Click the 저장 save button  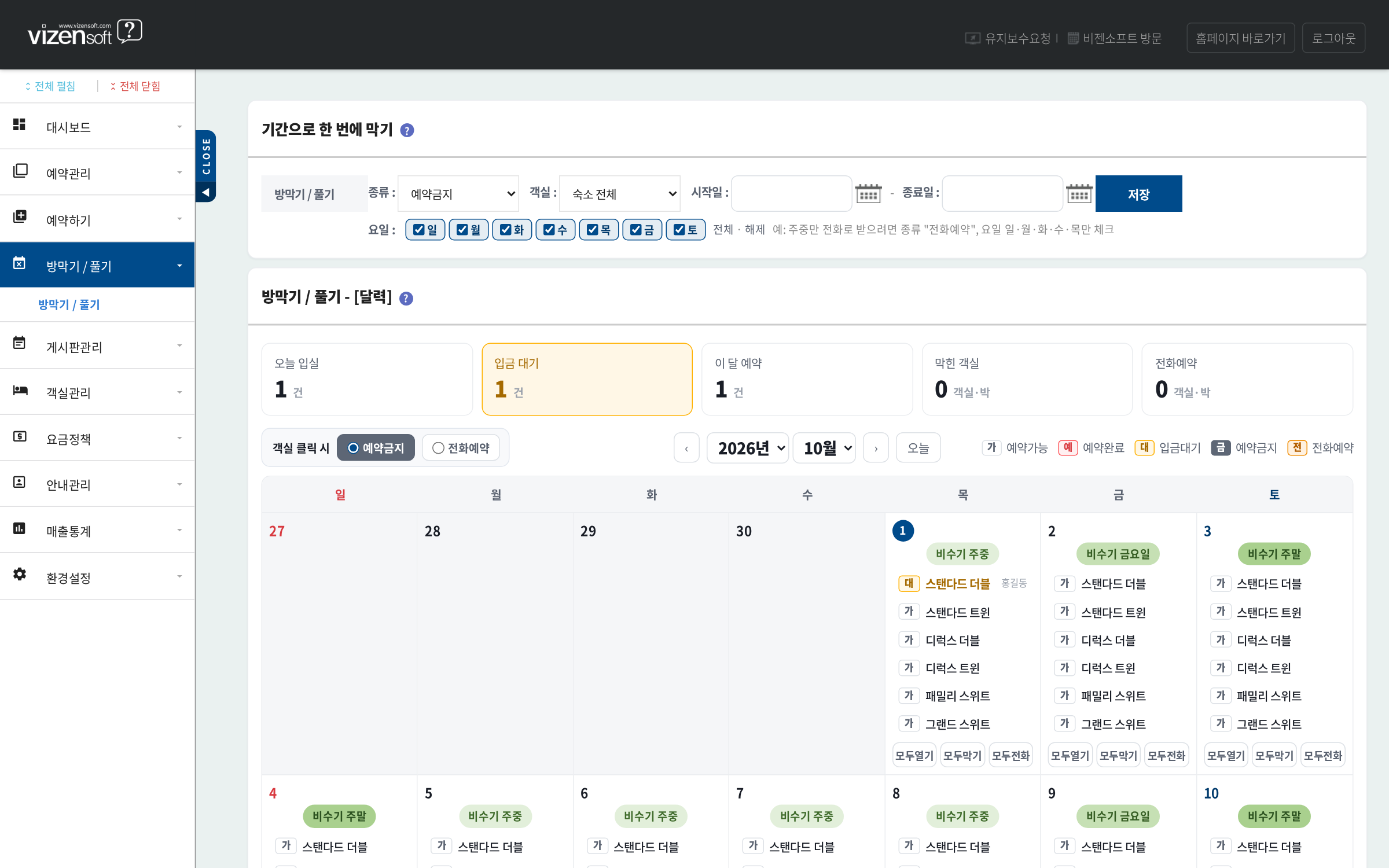tap(1138, 194)
